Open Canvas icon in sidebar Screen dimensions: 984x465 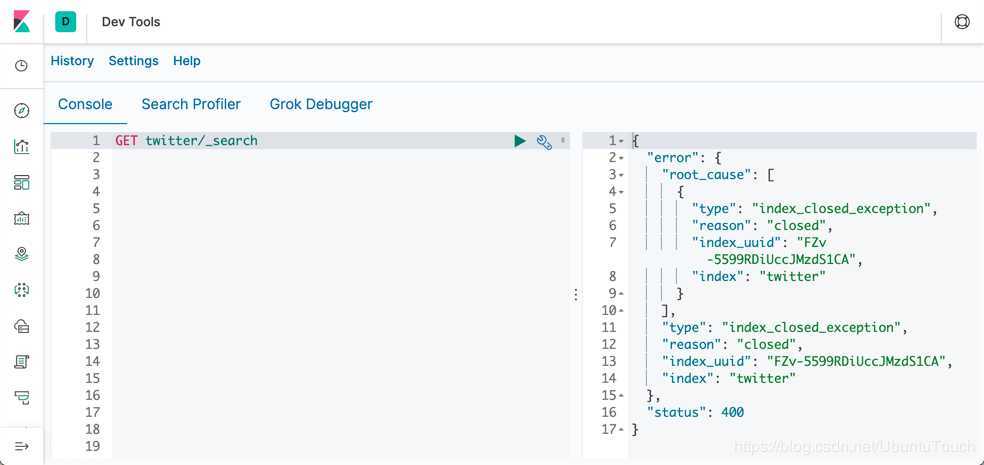click(21, 218)
